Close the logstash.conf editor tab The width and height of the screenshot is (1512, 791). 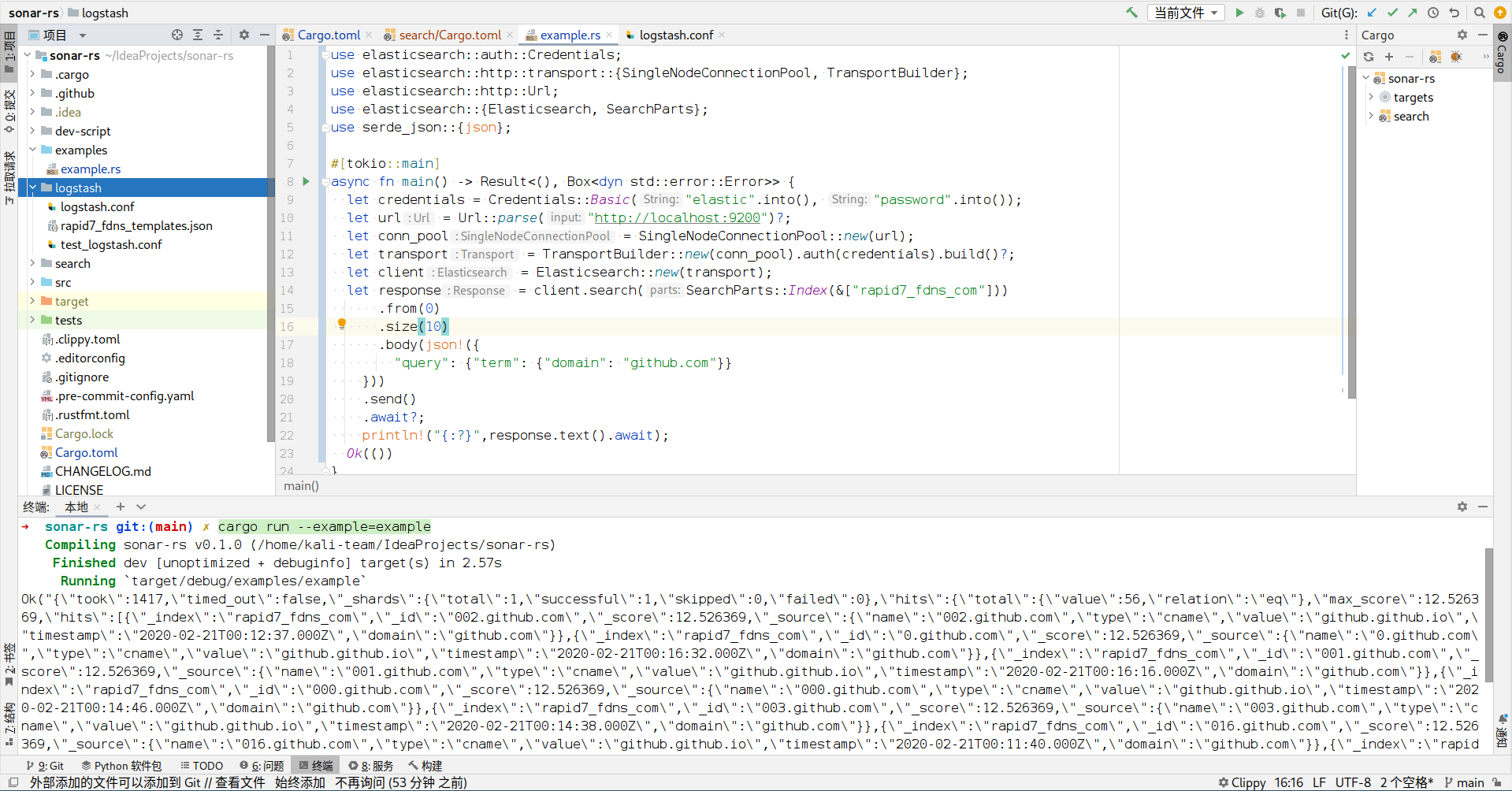click(x=722, y=35)
